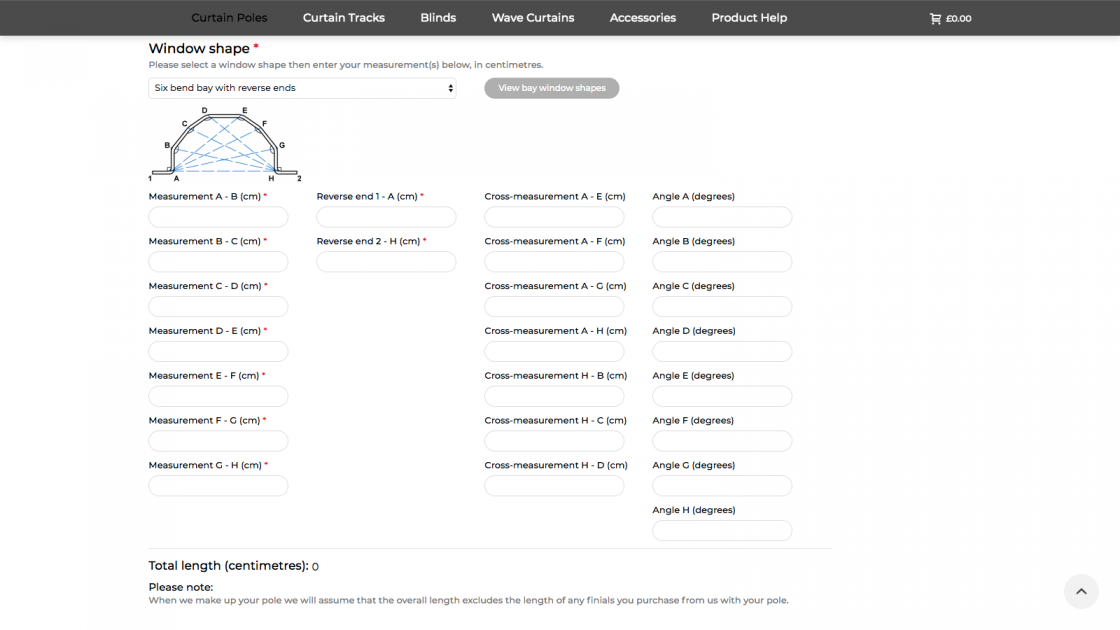Focus the Angle H degrees field
The image size is (1120, 630).
[722, 531]
